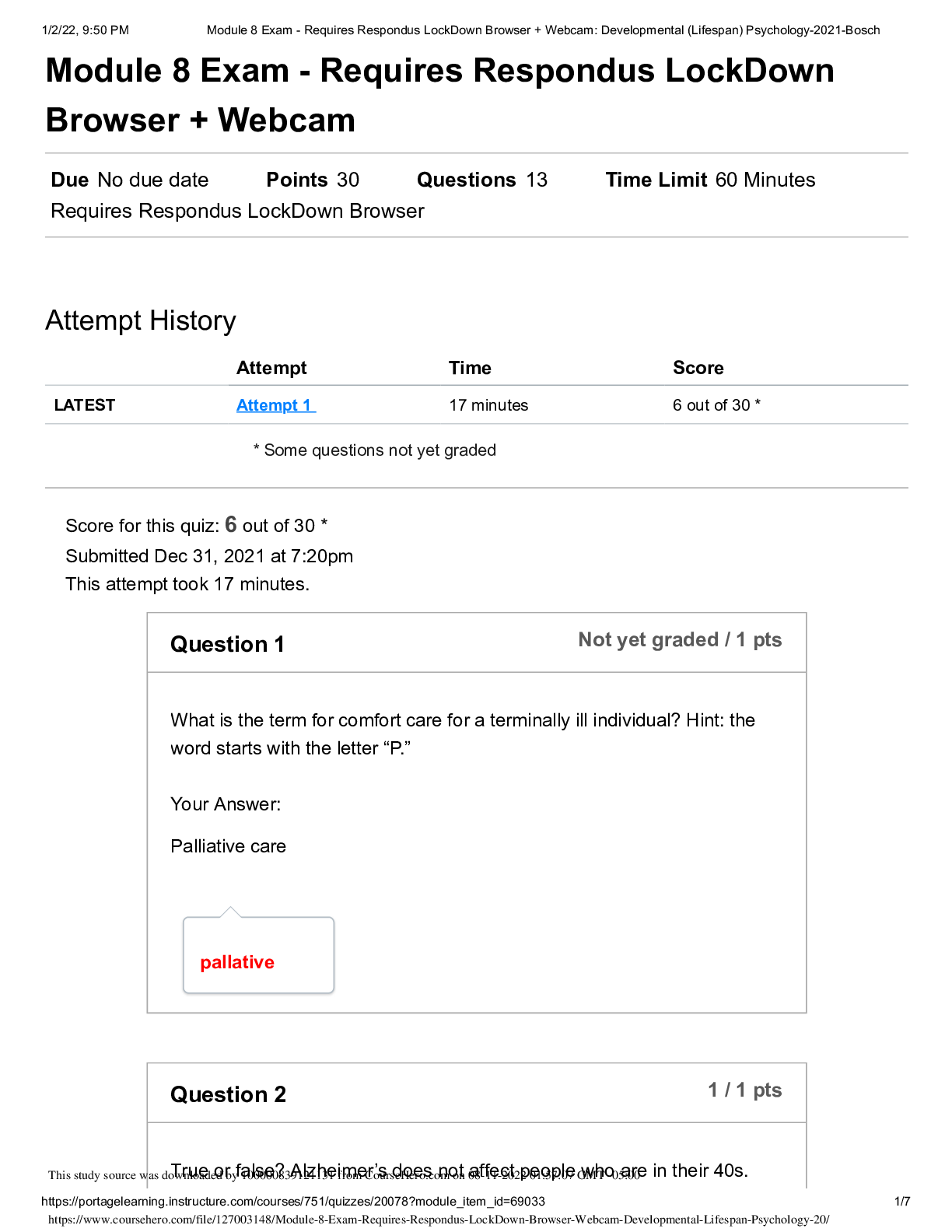952x1232 pixels.
Task: Click the '6 out of 30' score cell
Action: click(716, 405)
